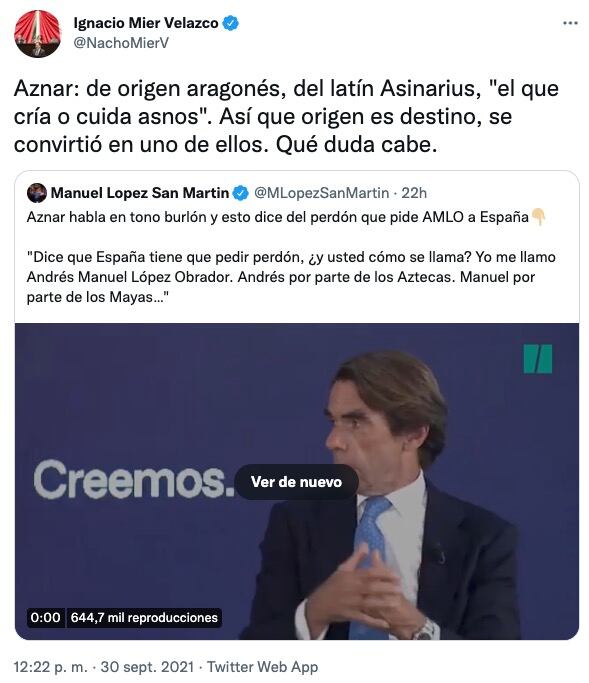Viewport: 589px width, 683px height.
Task: Click Ignacio Mier Velazco's profile avatar
Action: pyautogui.click(x=37, y=34)
